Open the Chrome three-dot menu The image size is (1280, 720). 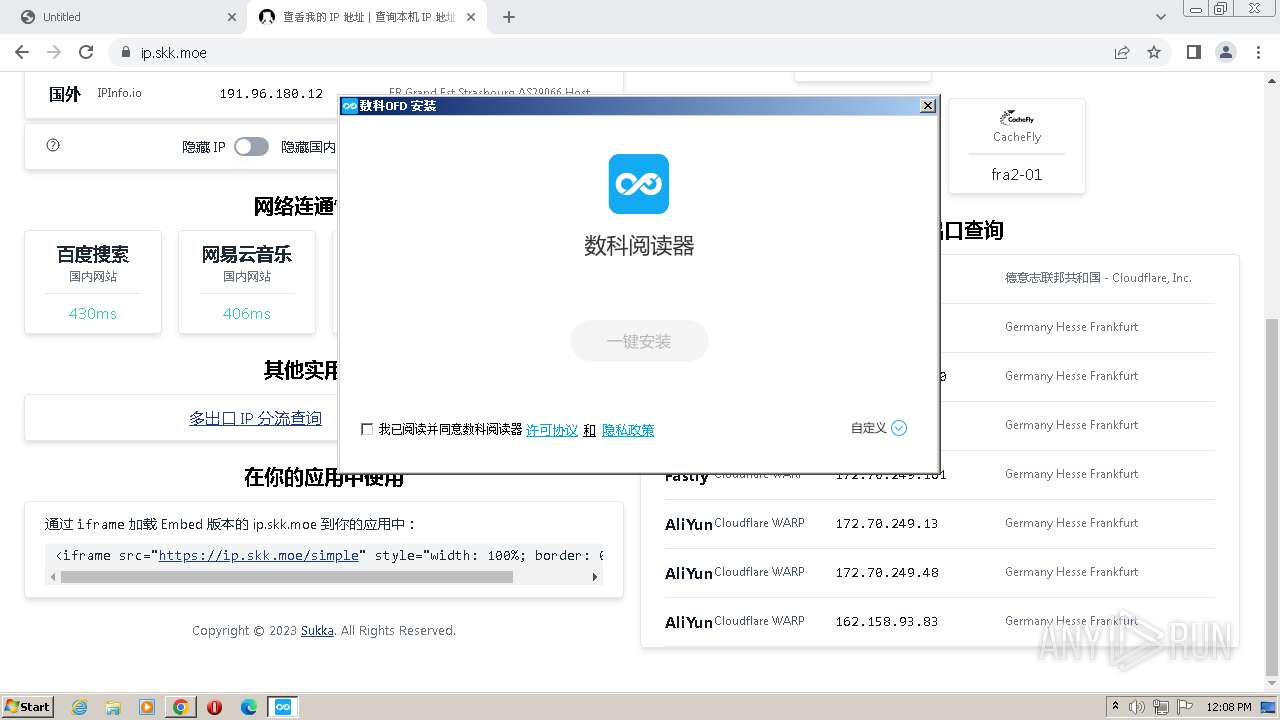(1257, 52)
